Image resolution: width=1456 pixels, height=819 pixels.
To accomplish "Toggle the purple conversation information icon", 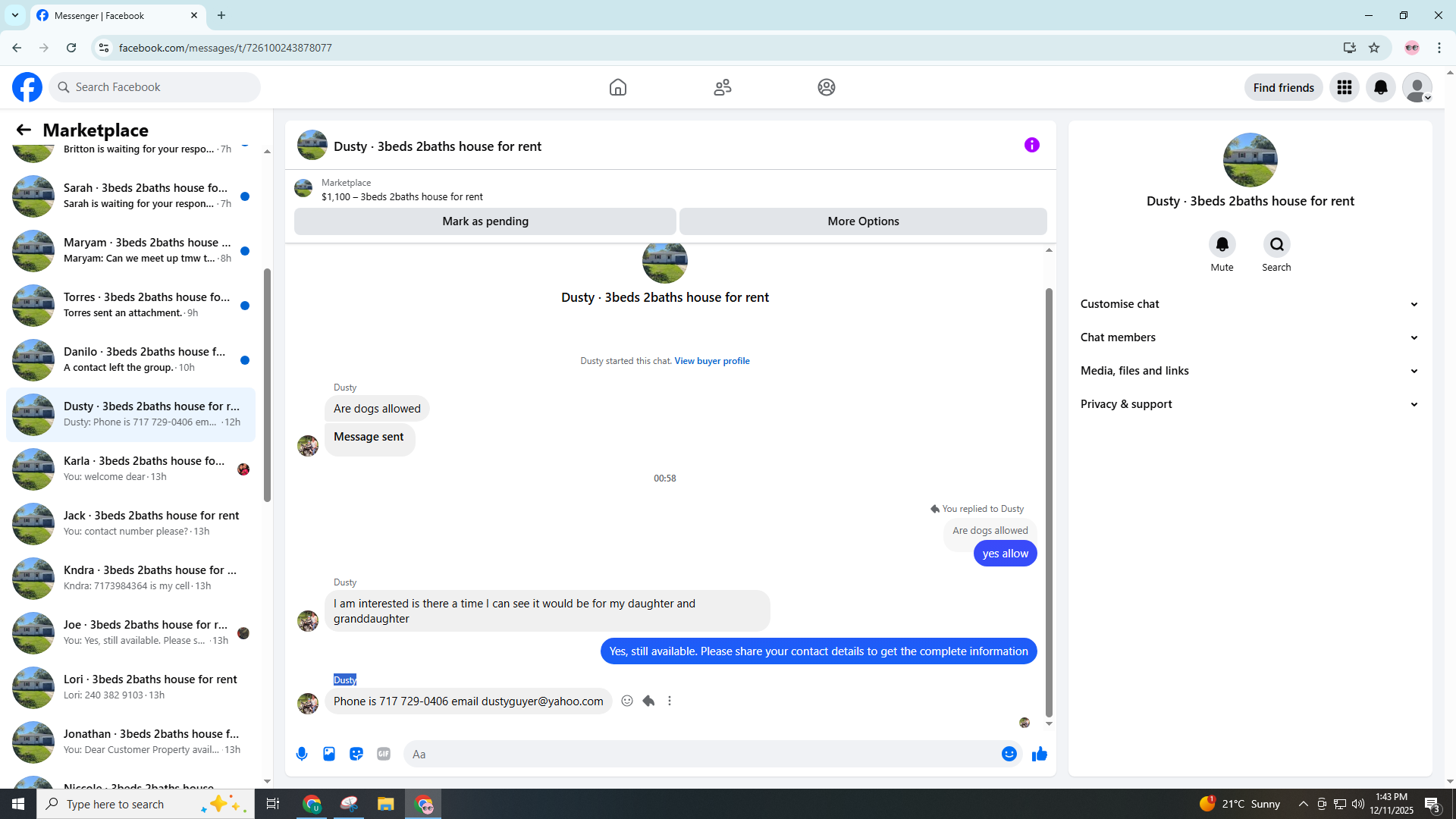I will tap(1031, 145).
